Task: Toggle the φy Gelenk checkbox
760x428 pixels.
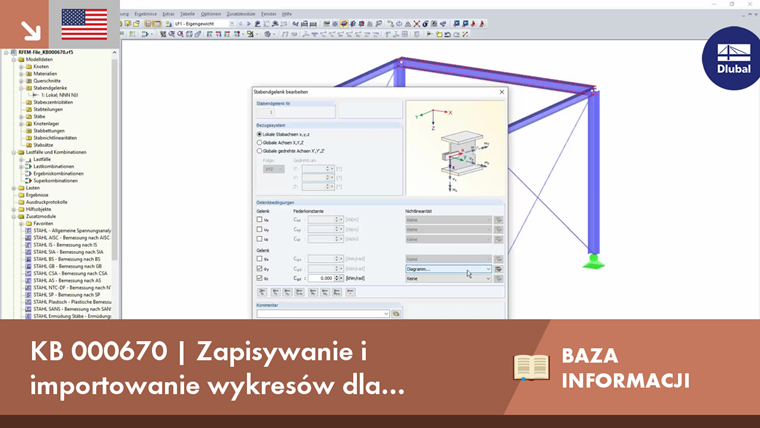Action: (260, 269)
